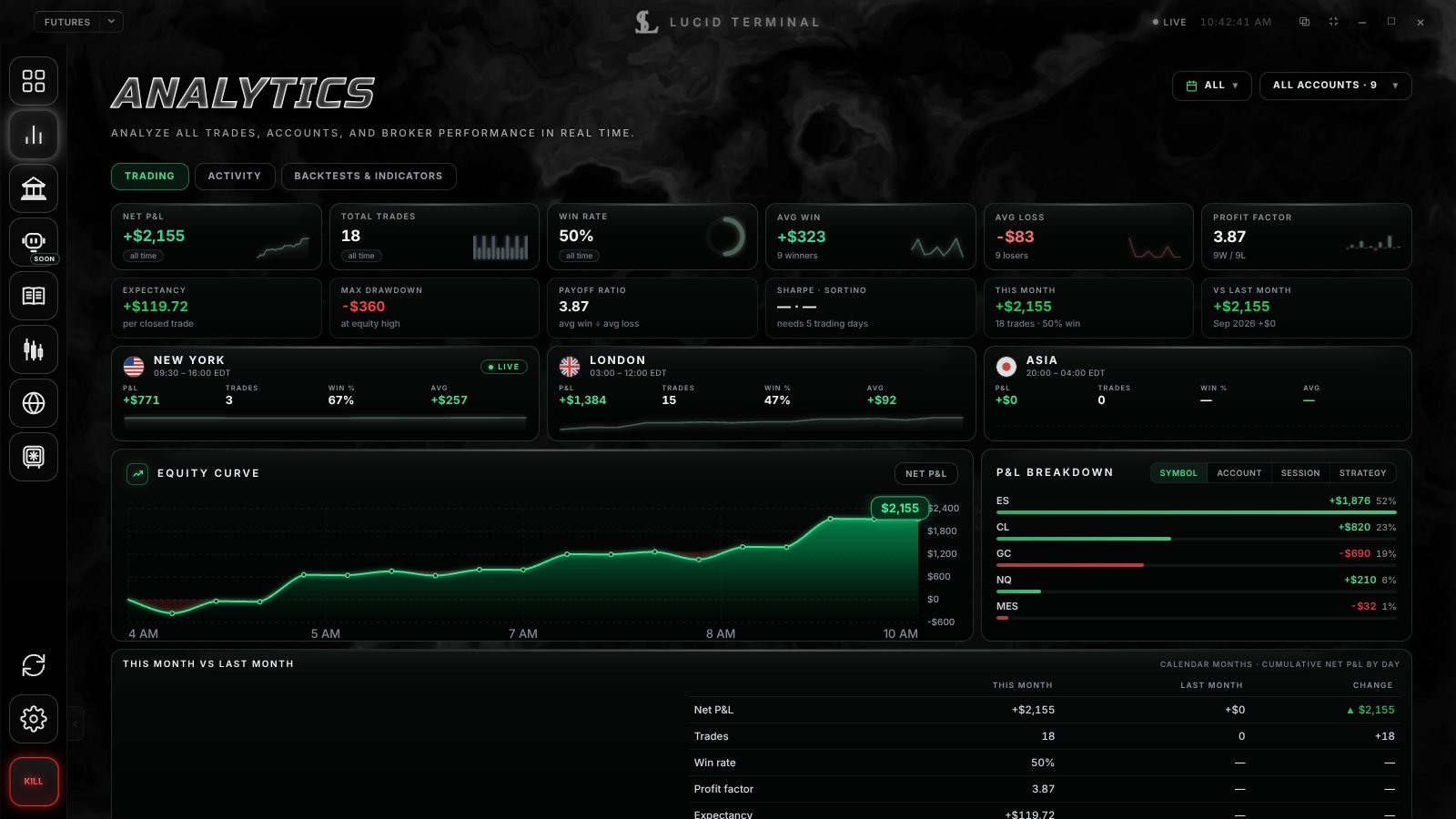This screenshot has width=1456, height=819.
Task: Switch to the TRADING tab
Action: point(149,177)
